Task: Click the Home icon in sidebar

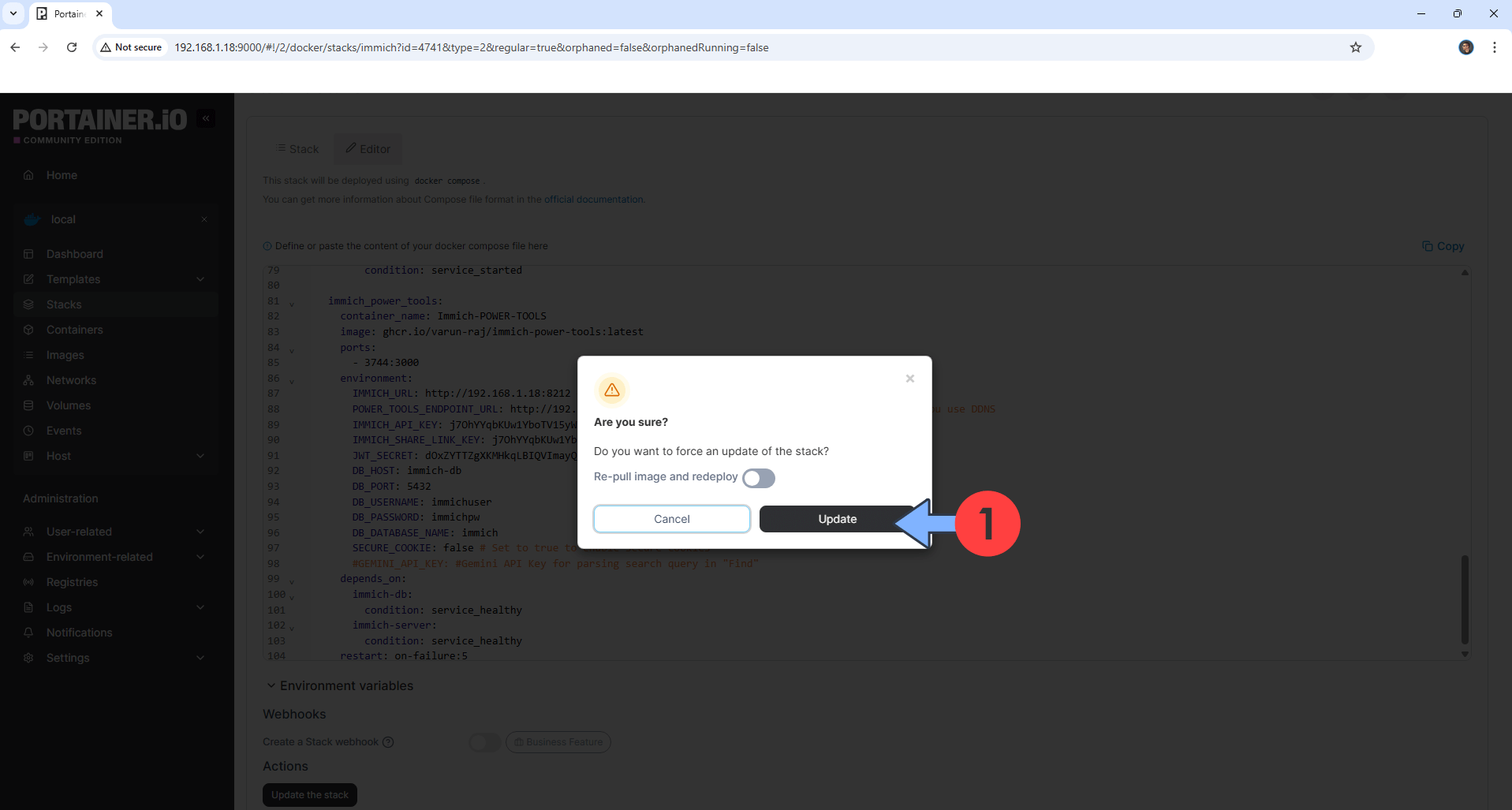Action: tap(29, 175)
